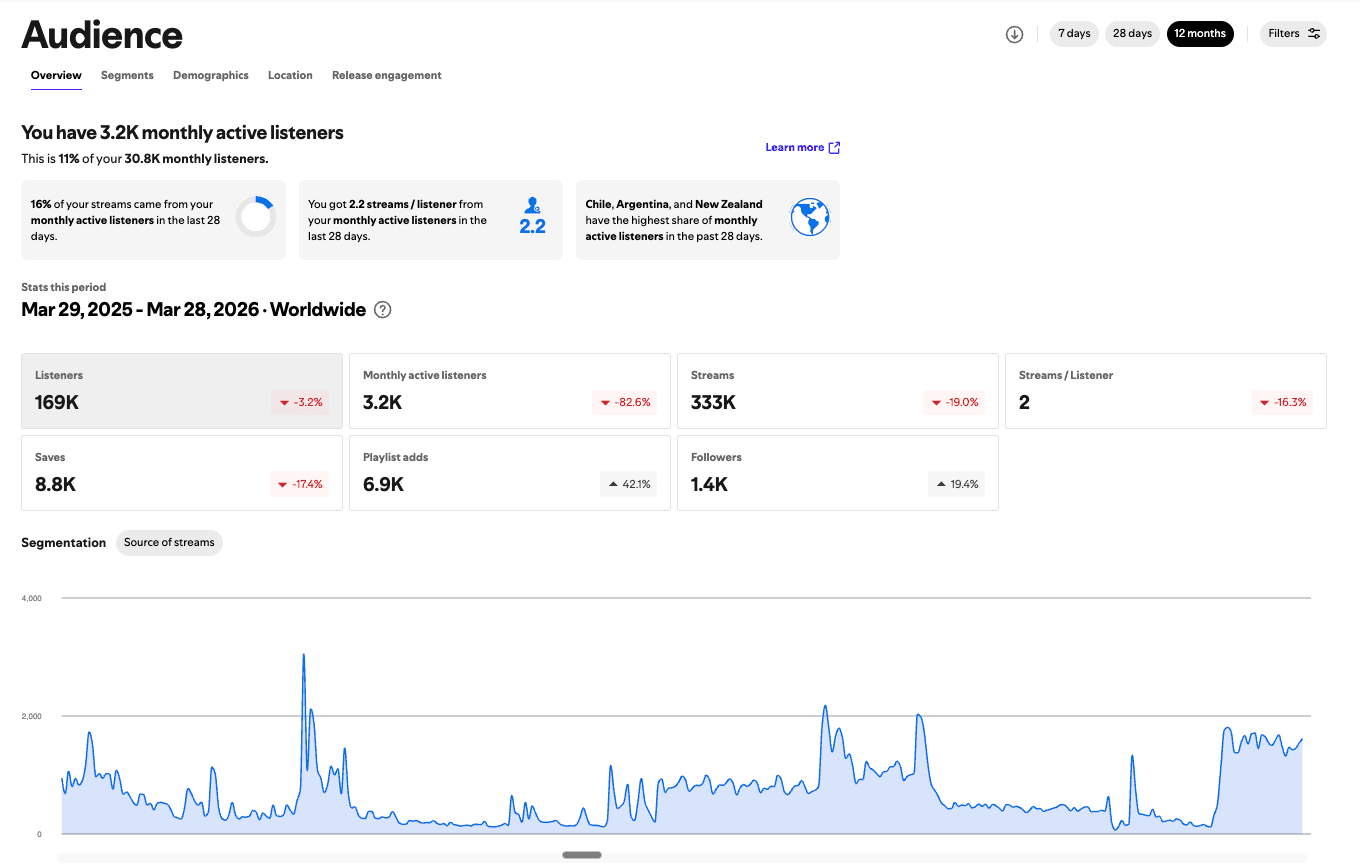Select the 12 months time range
This screenshot has height=867, width=1360.
pyautogui.click(x=1200, y=34)
